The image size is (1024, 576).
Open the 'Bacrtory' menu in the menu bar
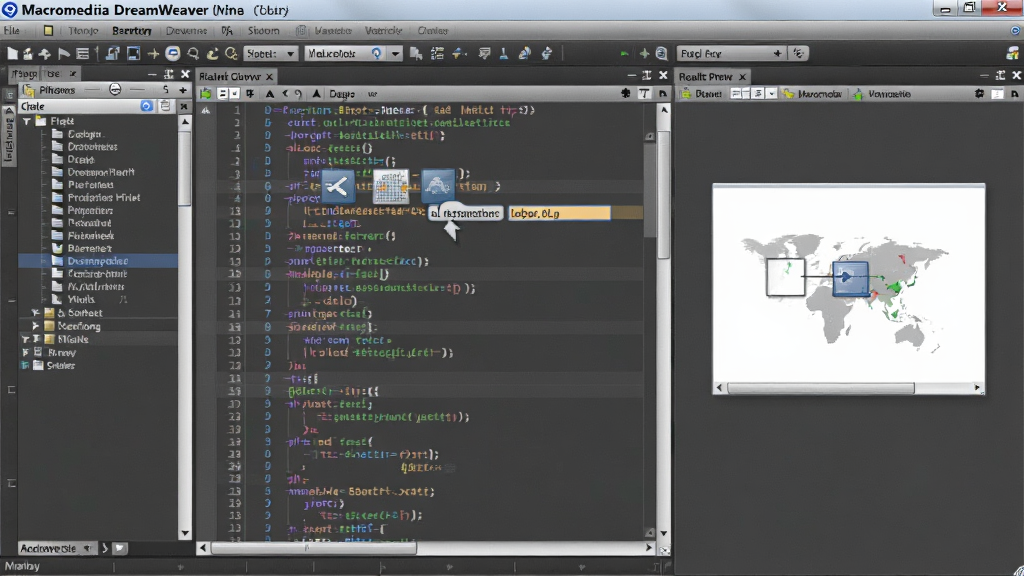[x=131, y=31]
